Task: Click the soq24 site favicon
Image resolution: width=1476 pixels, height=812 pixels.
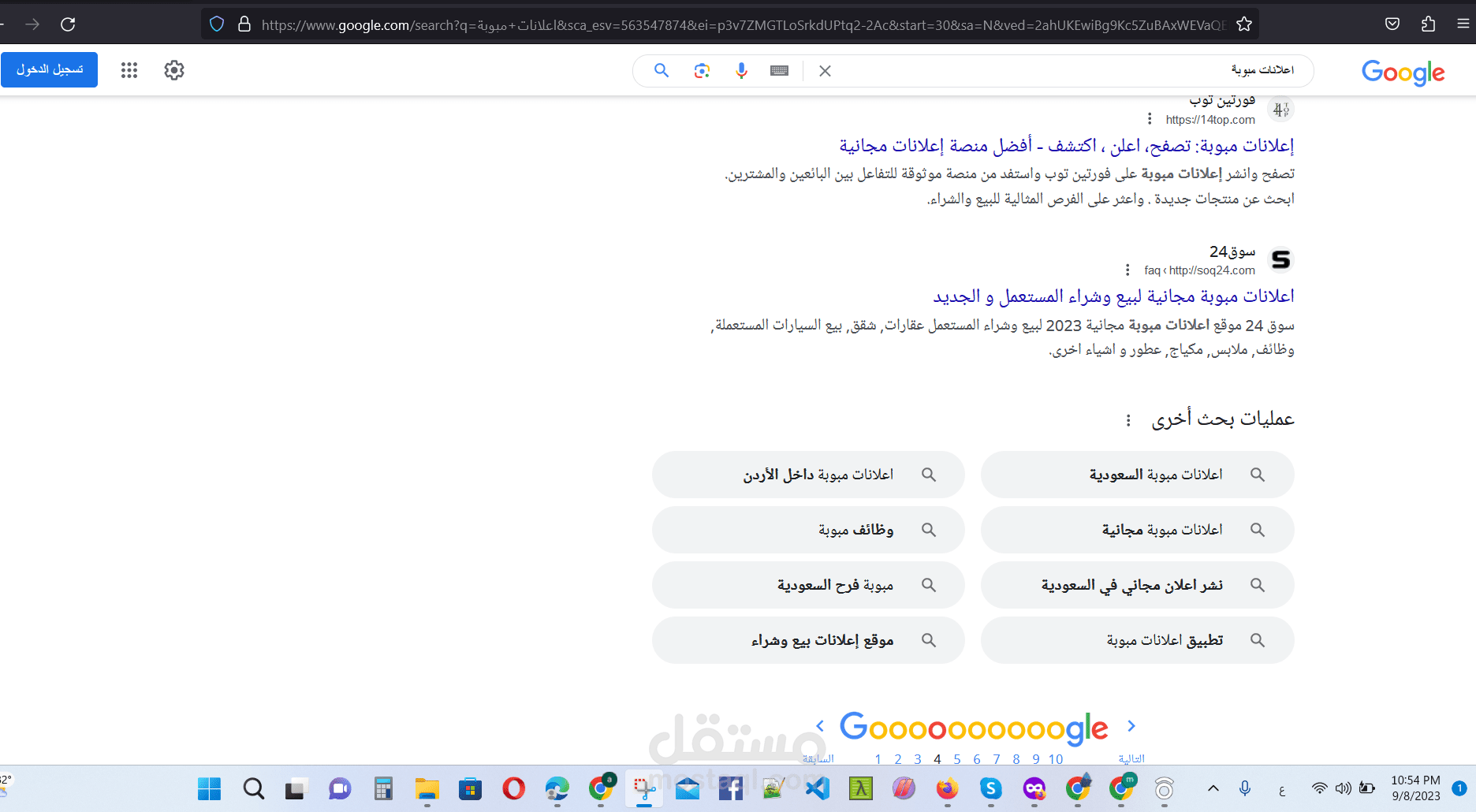Action: 1281,259
